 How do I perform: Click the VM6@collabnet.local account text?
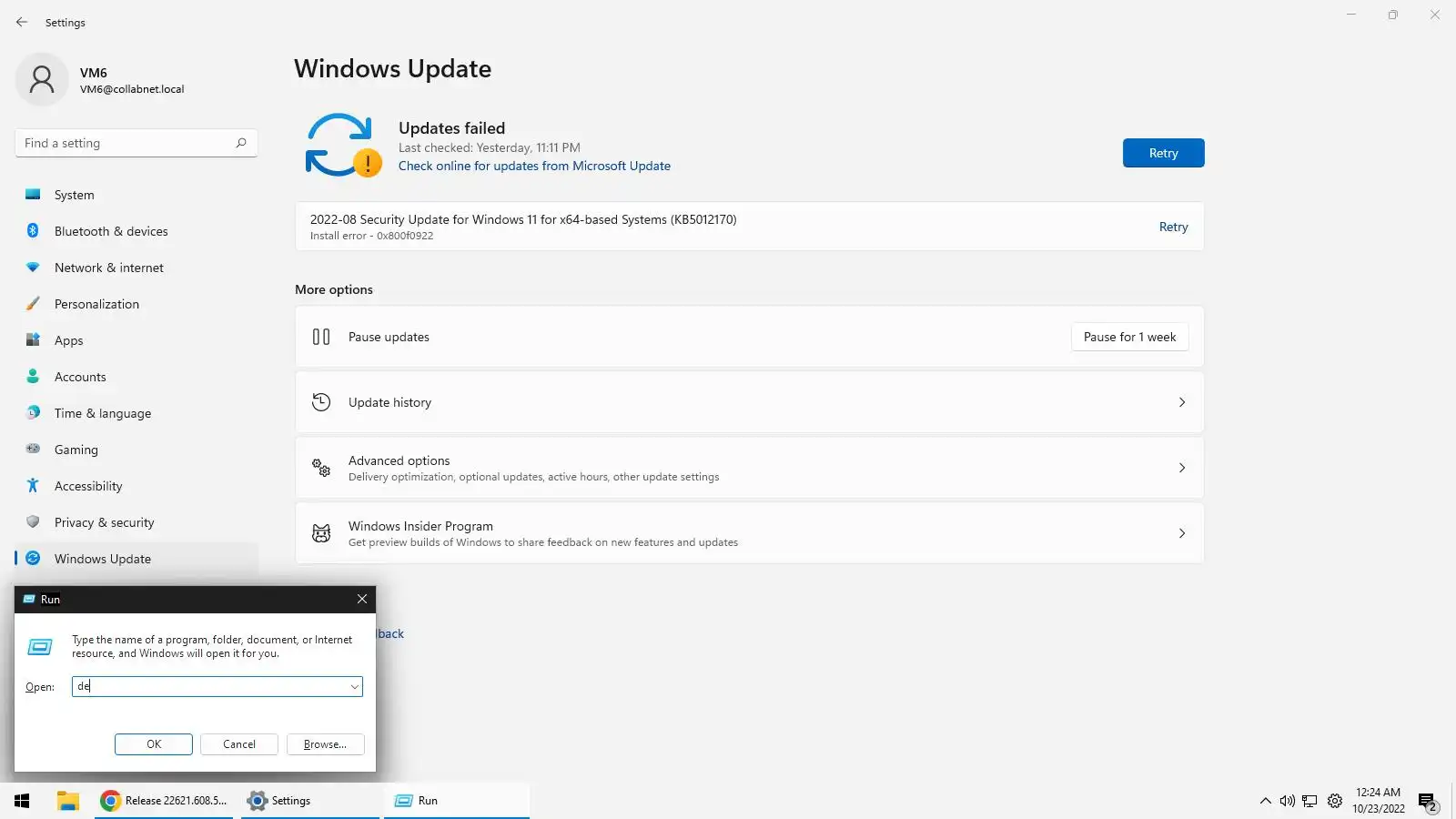132,89
